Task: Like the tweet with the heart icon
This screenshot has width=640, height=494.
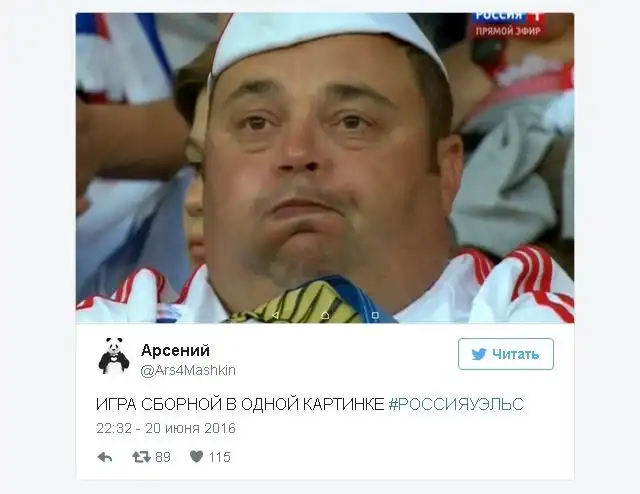Action: 196,456
